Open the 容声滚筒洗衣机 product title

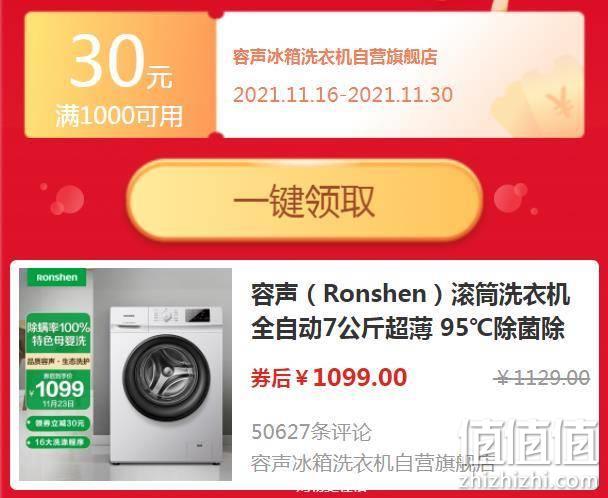click(x=410, y=311)
